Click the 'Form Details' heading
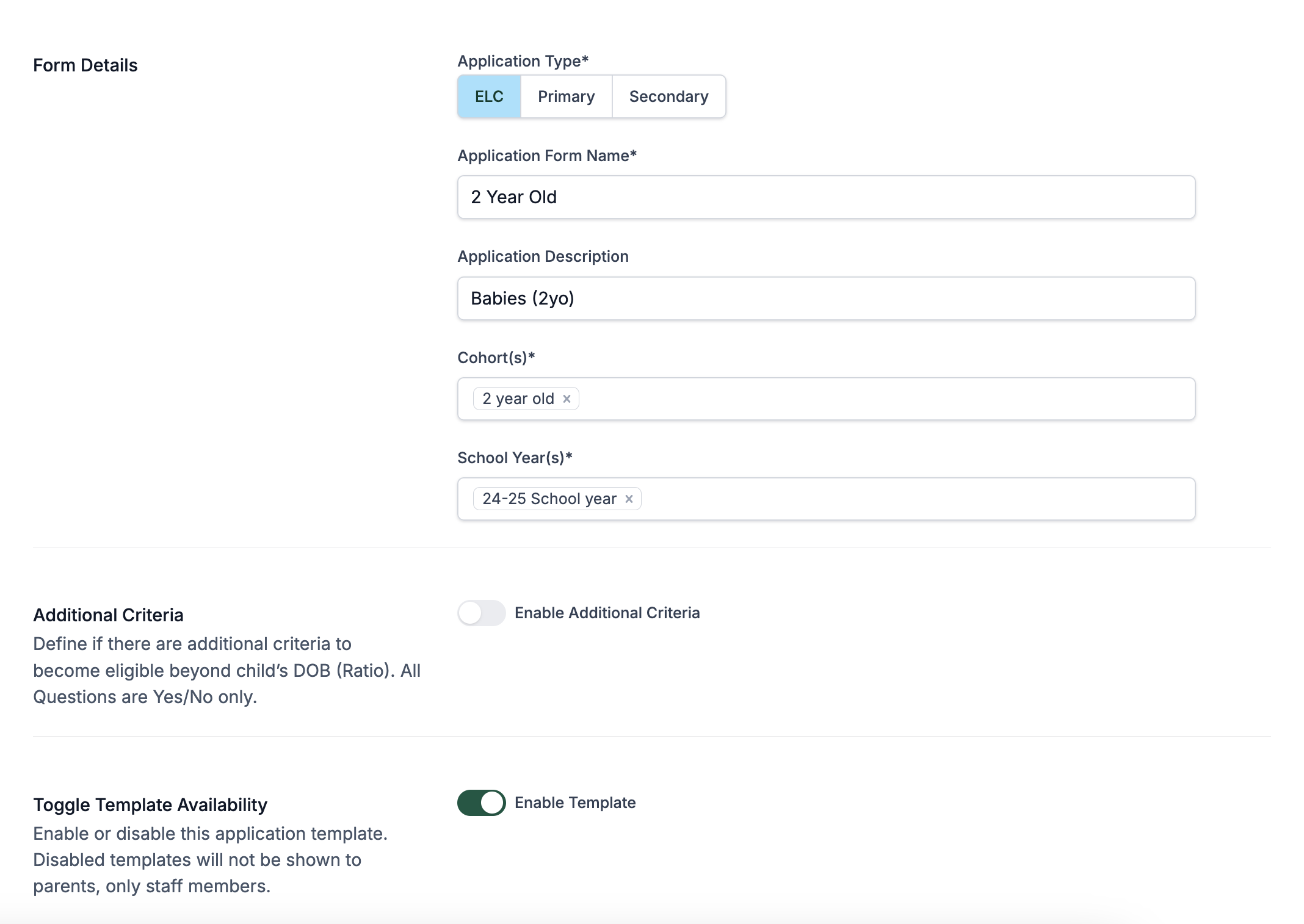1304x924 pixels. click(85, 65)
